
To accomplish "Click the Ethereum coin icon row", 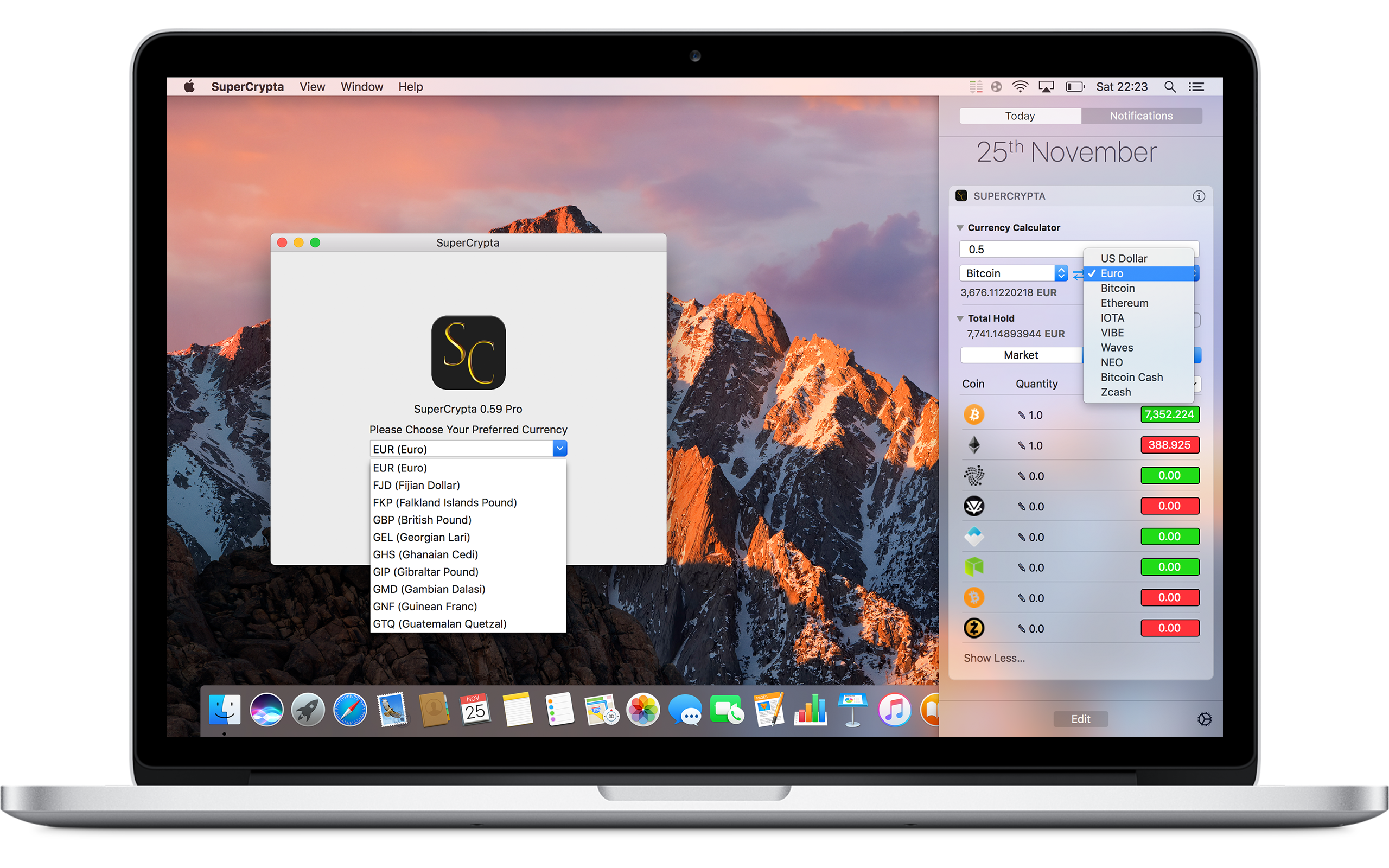I will [974, 445].
